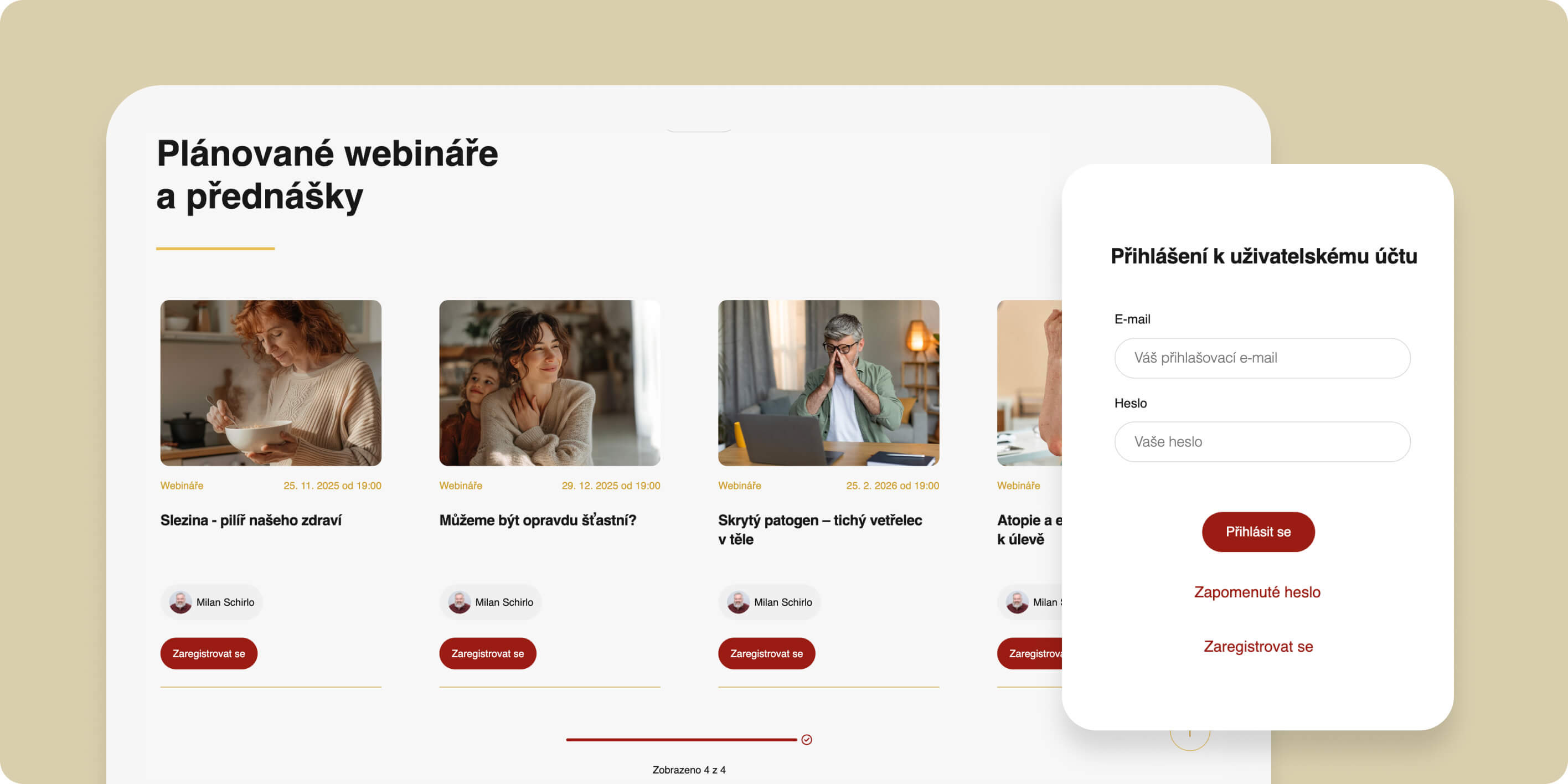
Task: Open the mother and daughter webinar image
Action: click(550, 383)
